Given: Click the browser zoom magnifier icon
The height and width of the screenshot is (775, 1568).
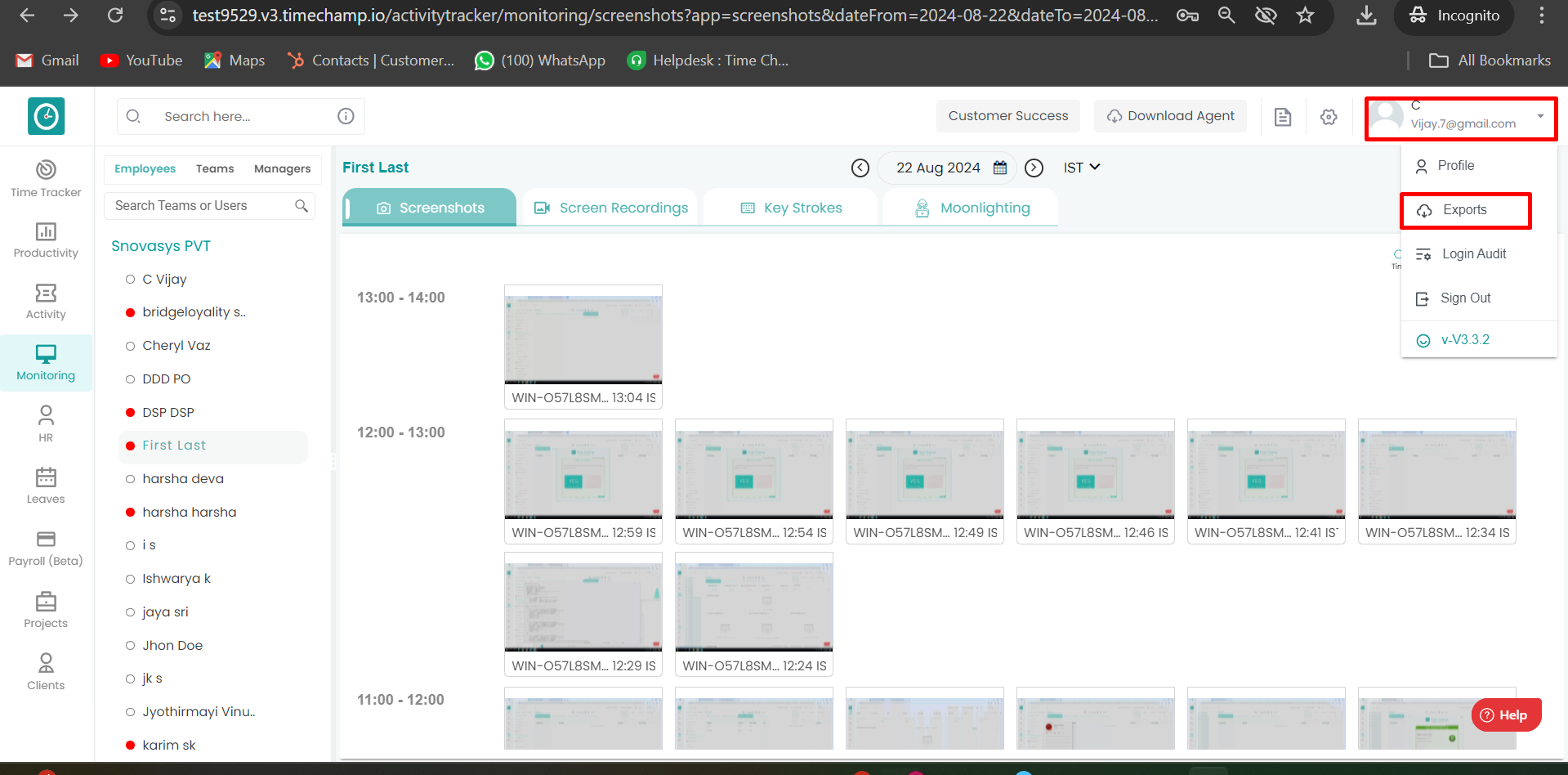Looking at the screenshot, I should click(x=1226, y=15).
